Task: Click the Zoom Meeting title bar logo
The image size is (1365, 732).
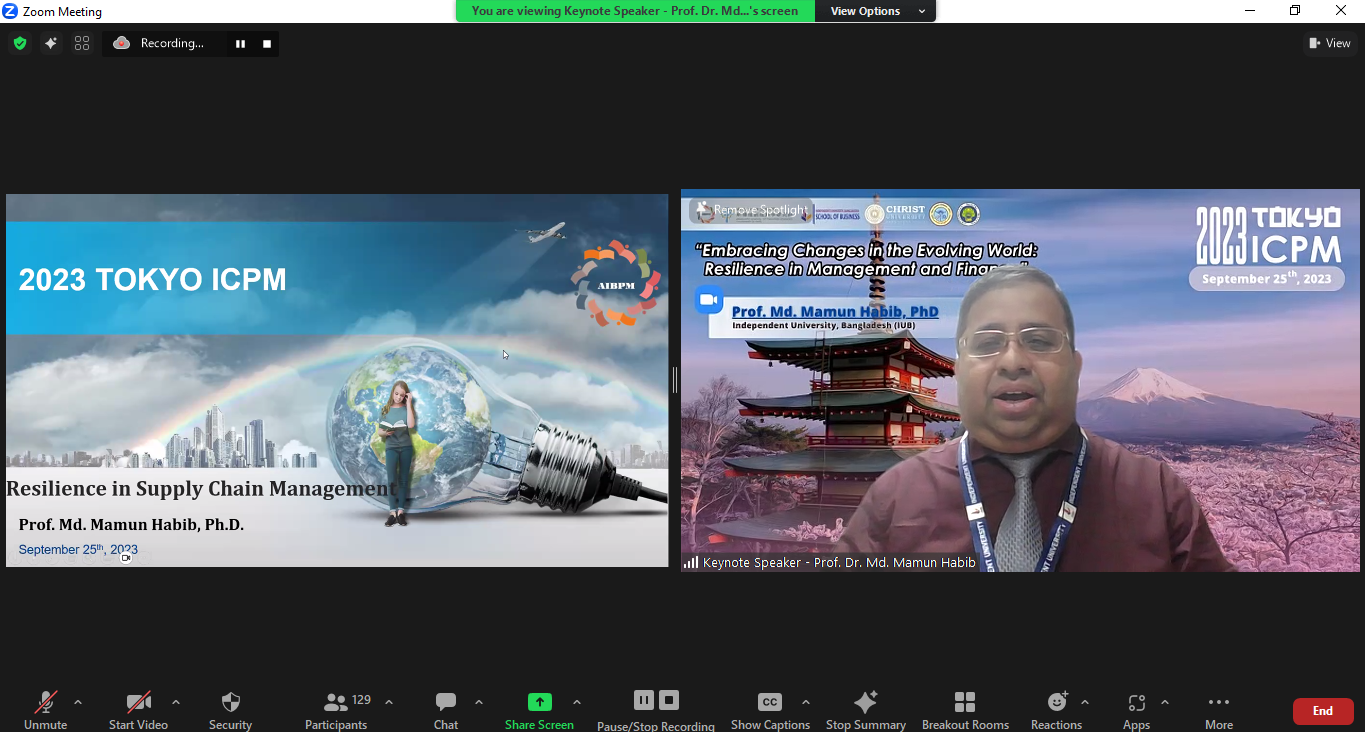Action: (x=9, y=11)
